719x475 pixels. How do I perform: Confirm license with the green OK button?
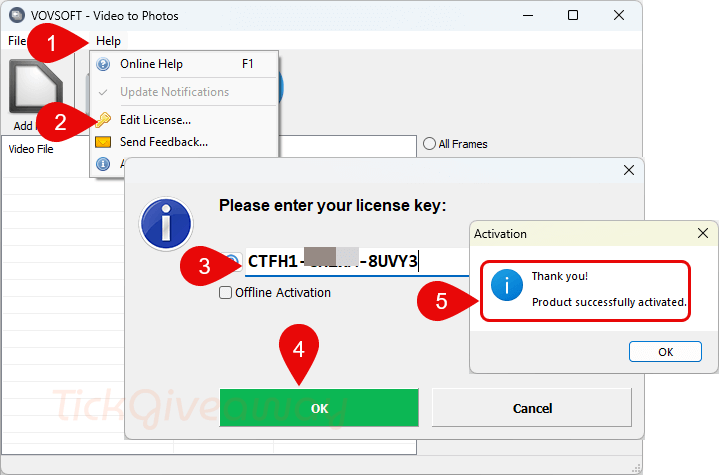(319, 408)
